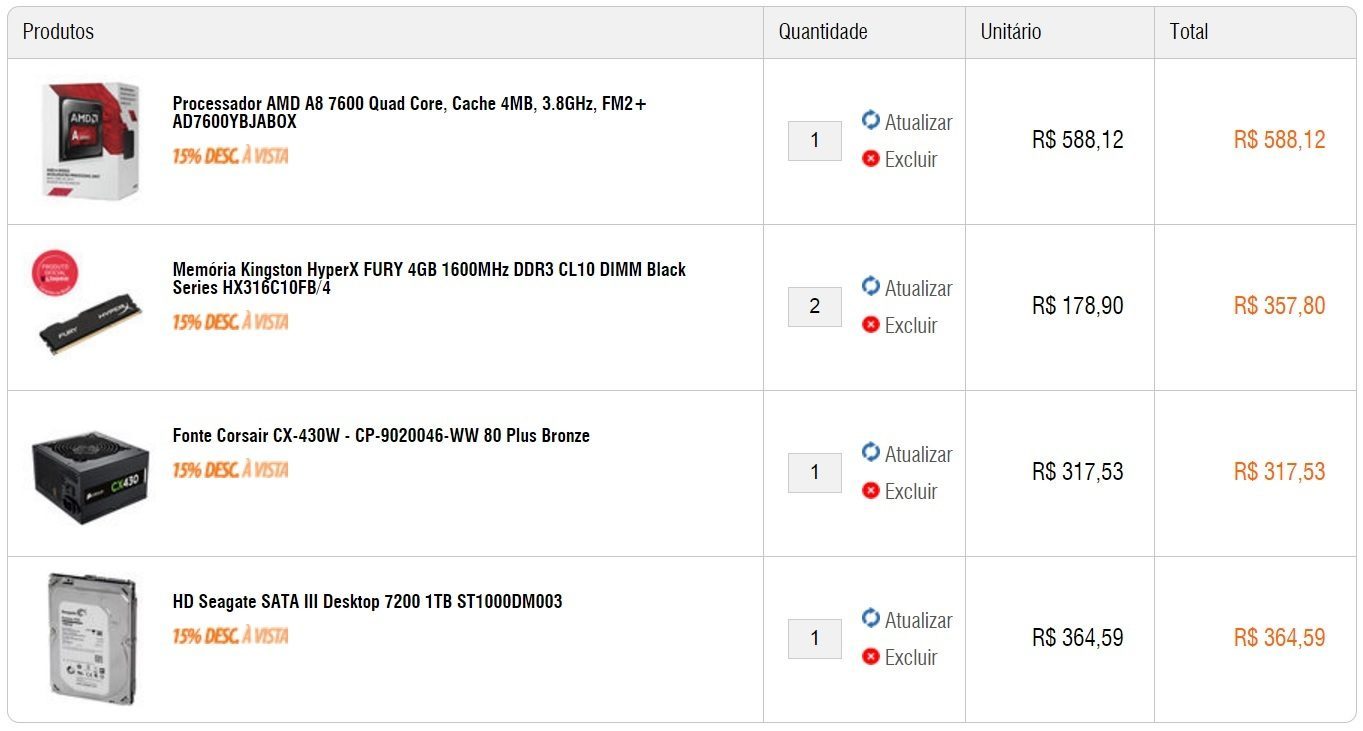Viewport: 1363px width, 731px height.
Task: Click the Excluir text link in AMD processor row
Action: coord(911,159)
